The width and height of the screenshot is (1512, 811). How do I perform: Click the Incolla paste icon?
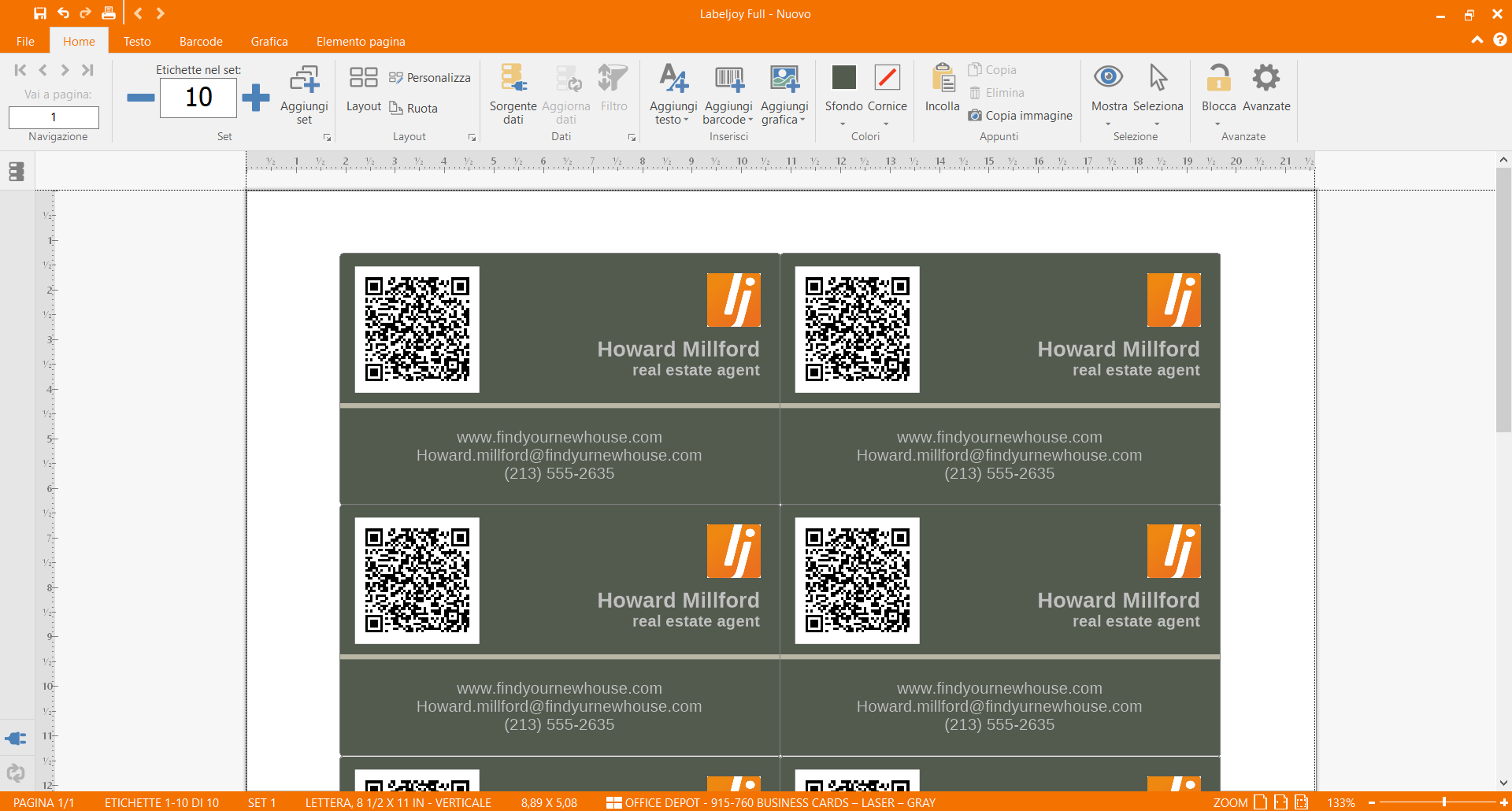tap(943, 78)
